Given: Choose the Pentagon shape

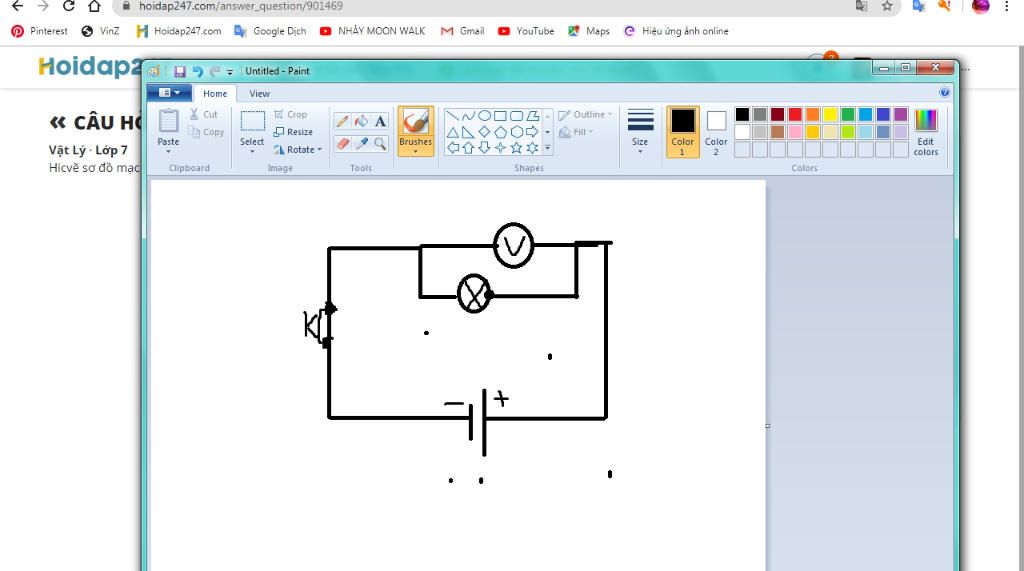Looking at the screenshot, I should [x=500, y=132].
